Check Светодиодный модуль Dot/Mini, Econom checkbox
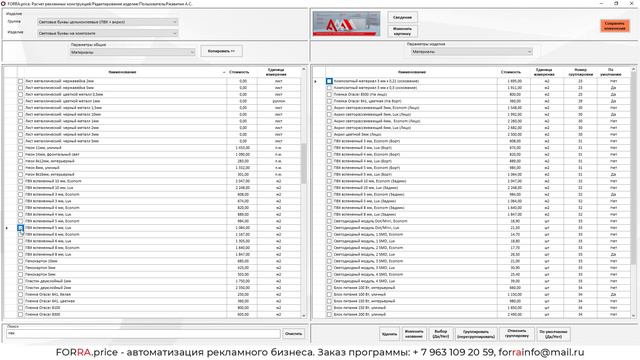 (x=329, y=221)
